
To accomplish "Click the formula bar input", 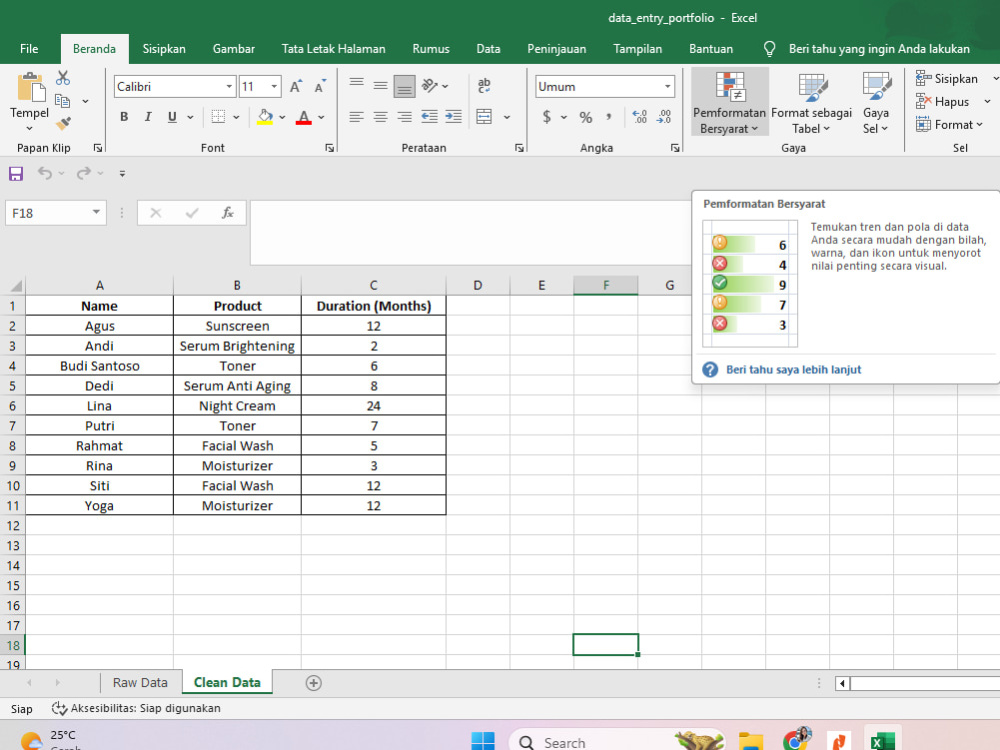I will click(471, 232).
